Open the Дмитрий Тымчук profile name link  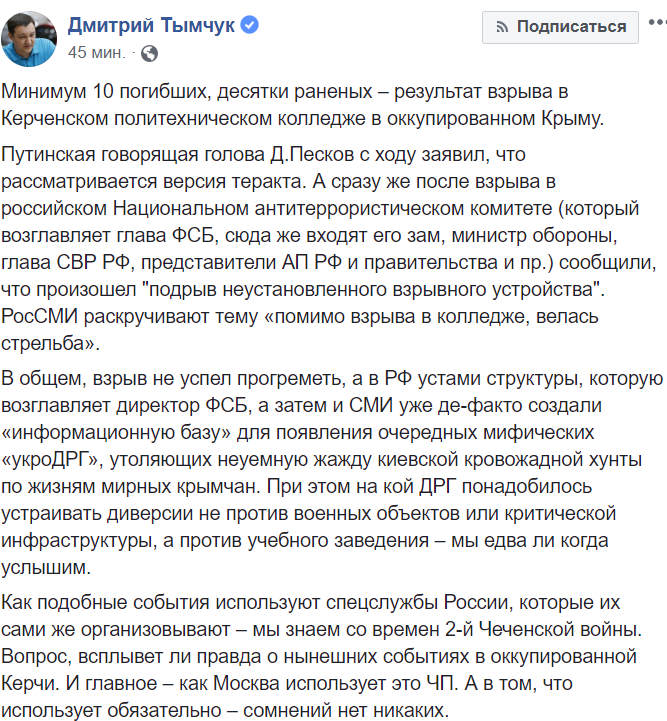151,25
